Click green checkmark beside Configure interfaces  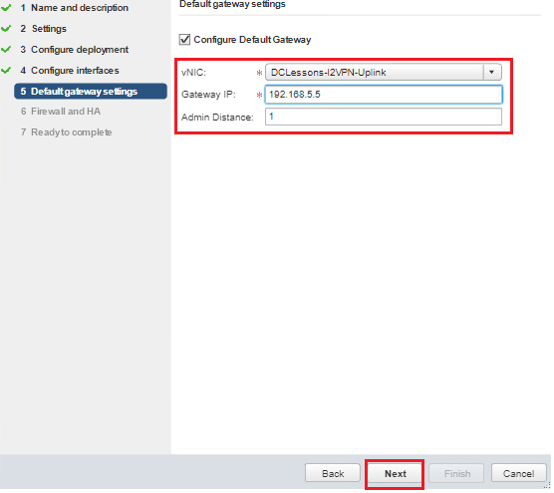point(6,70)
